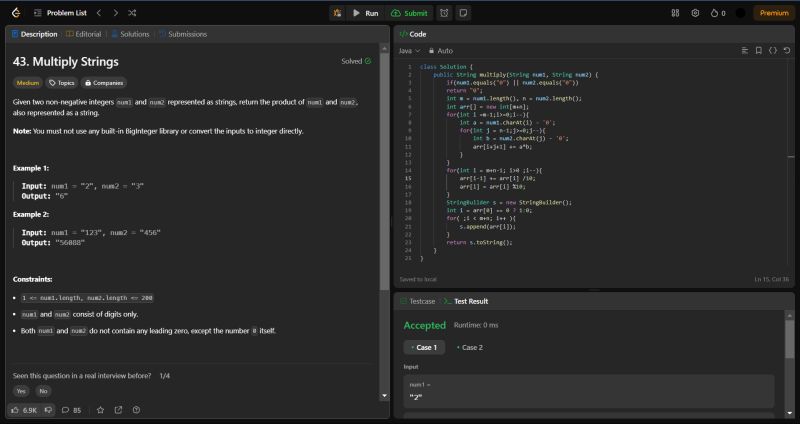The image size is (800, 424).
Task: Expand the Companies tag
Action: (x=102, y=83)
